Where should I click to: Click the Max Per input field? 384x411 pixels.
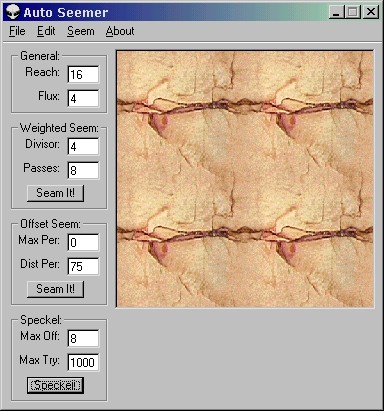tap(83, 242)
